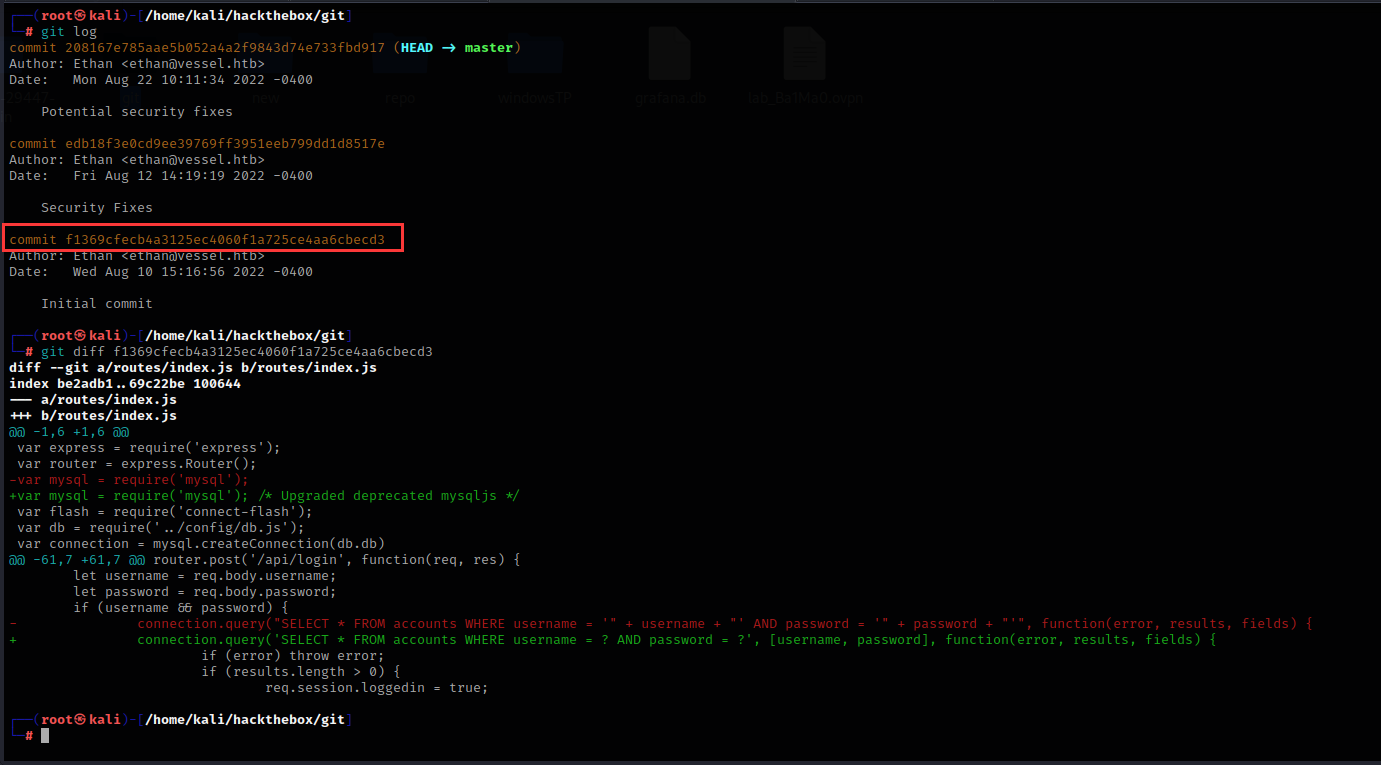The height and width of the screenshot is (765, 1381).
Task: Click hunk header with router.post('/api/login'
Action: tap(265, 560)
